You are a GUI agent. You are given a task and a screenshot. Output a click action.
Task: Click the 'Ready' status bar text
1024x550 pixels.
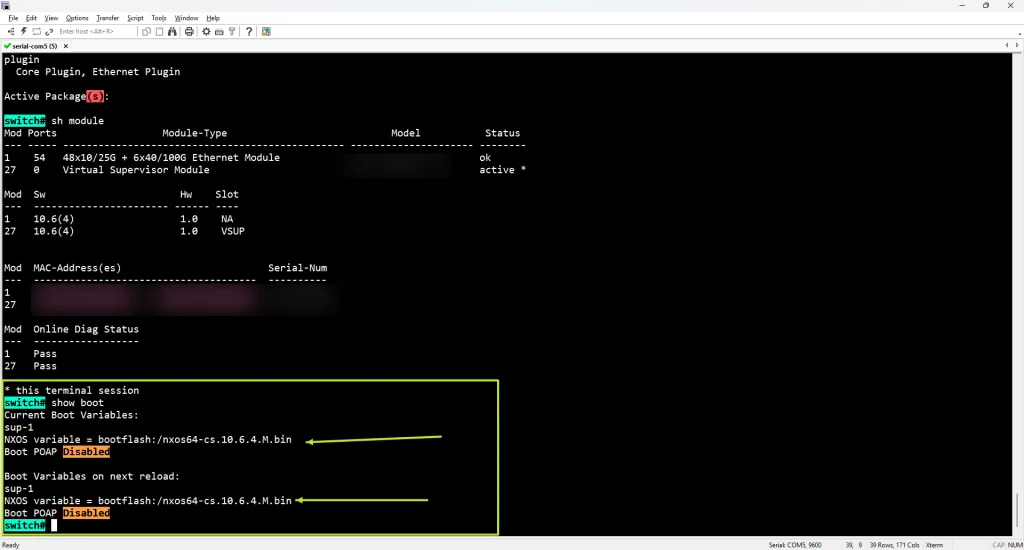coord(10,545)
